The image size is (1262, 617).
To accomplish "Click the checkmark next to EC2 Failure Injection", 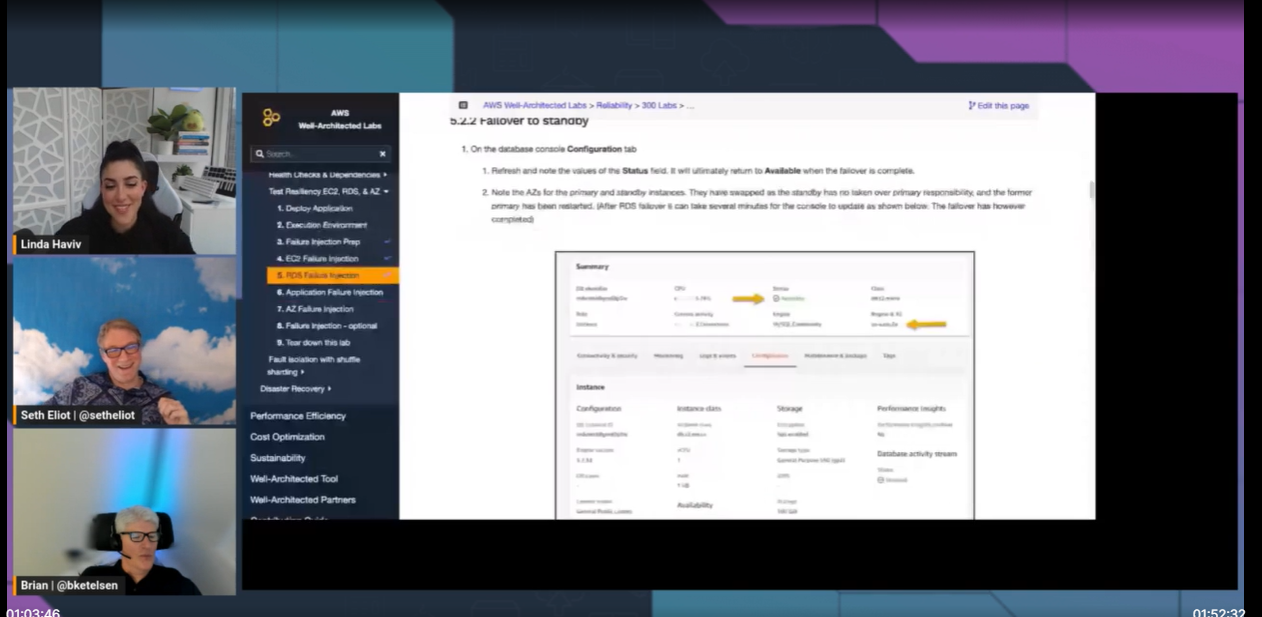I will point(387,259).
